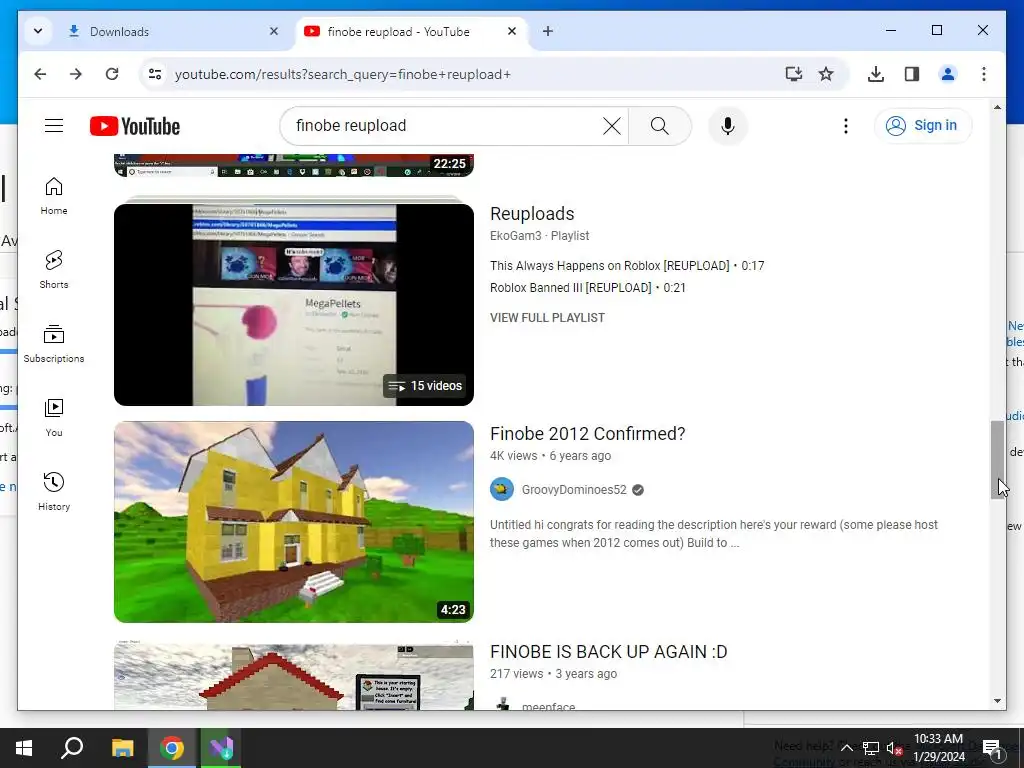
Task: Open Subscriptions in the sidebar
Action: 54,344
